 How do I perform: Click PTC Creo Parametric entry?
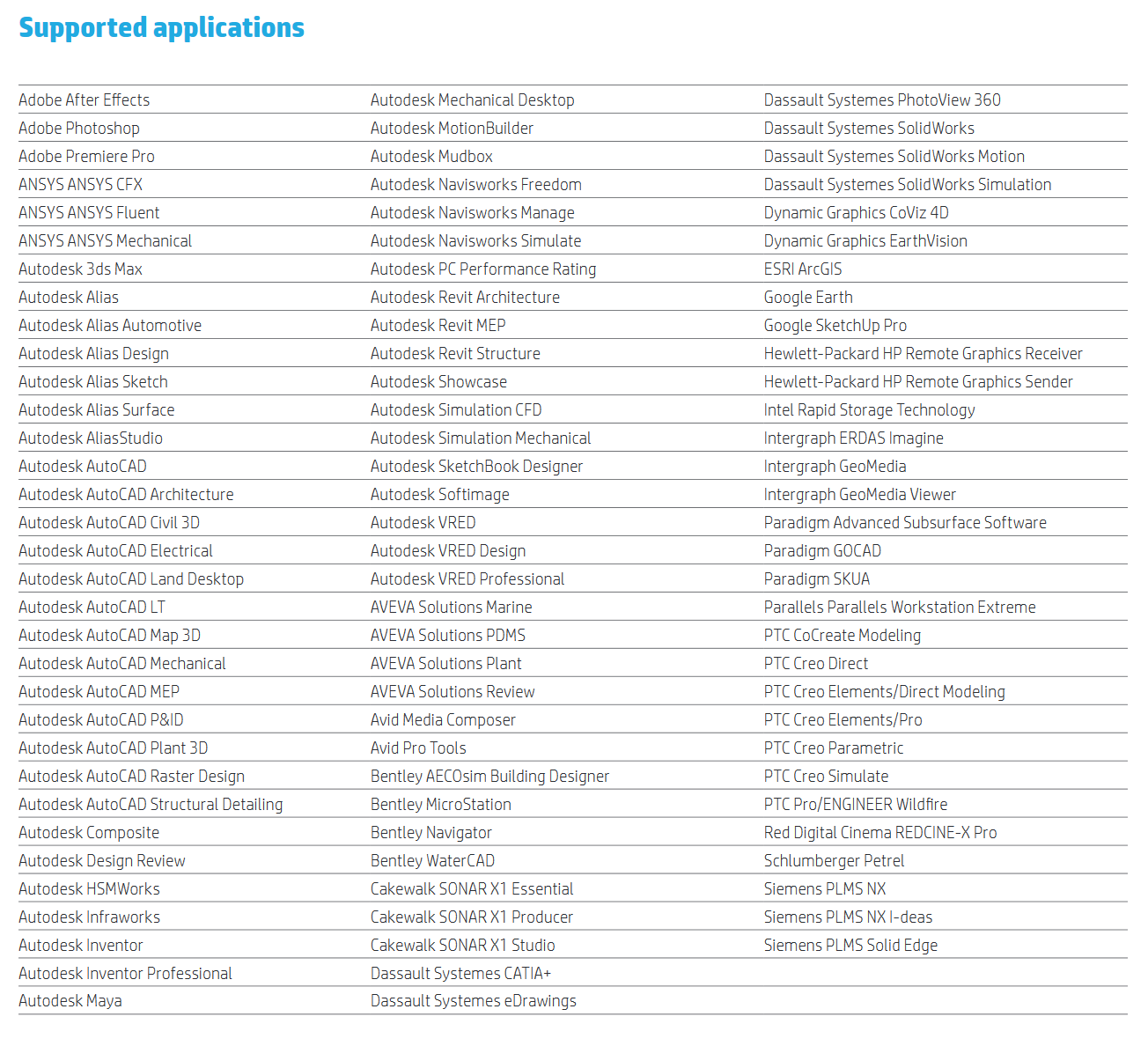point(833,748)
